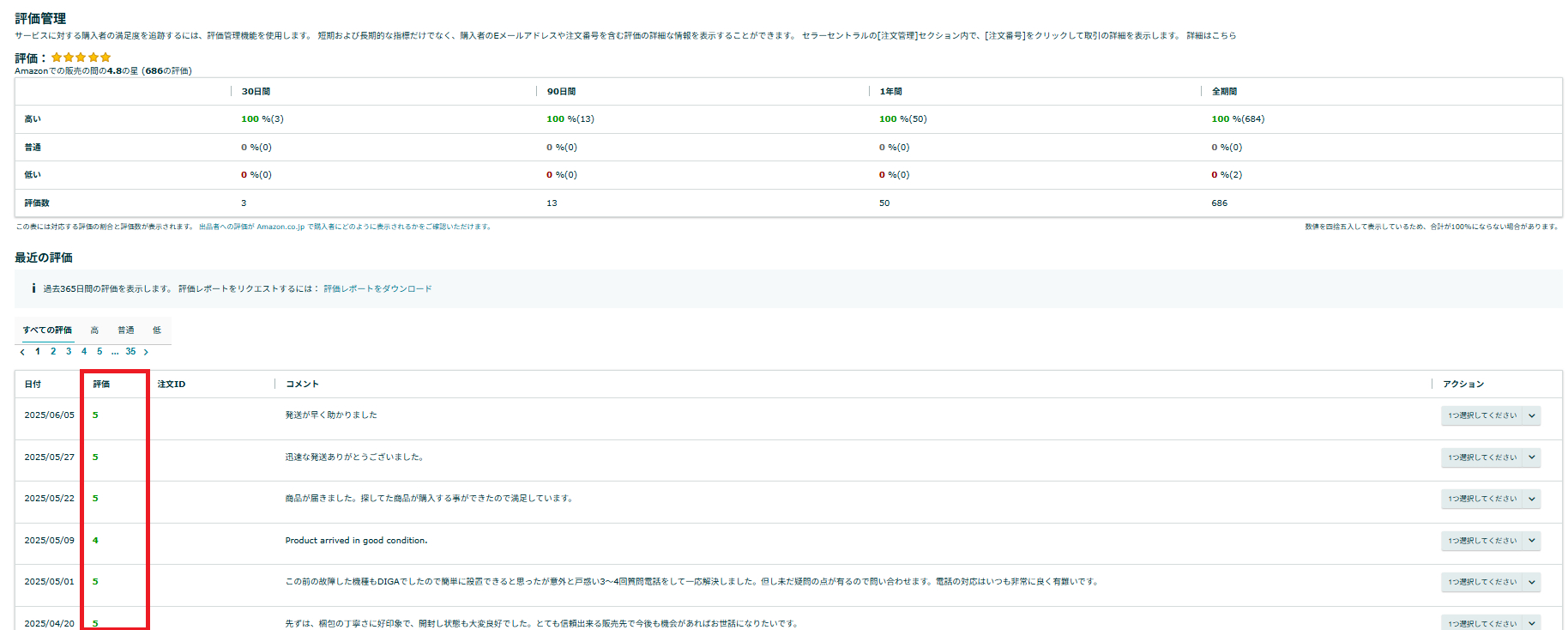This screenshot has width=1568, height=630.
Task: Click the 評価数 value 50
Action: point(884,203)
